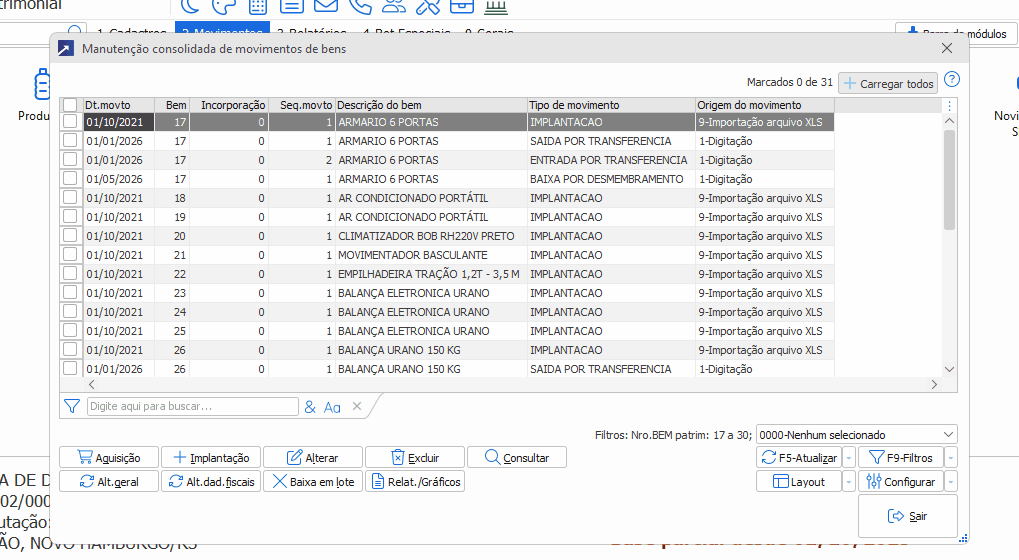1019x560 pixels.
Task: Click the tools wrench icon in top toolbar
Action: pos(428,6)
